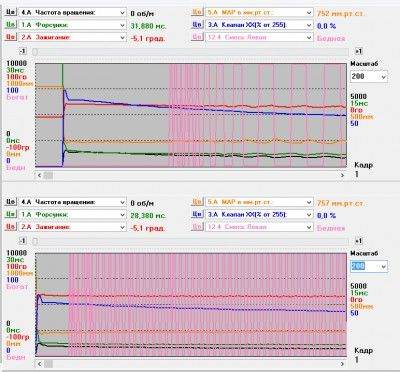Open the bottom panel 'Форсунки' channel dropdown
This screenshot has width=400, height=372.
[72, 215]
